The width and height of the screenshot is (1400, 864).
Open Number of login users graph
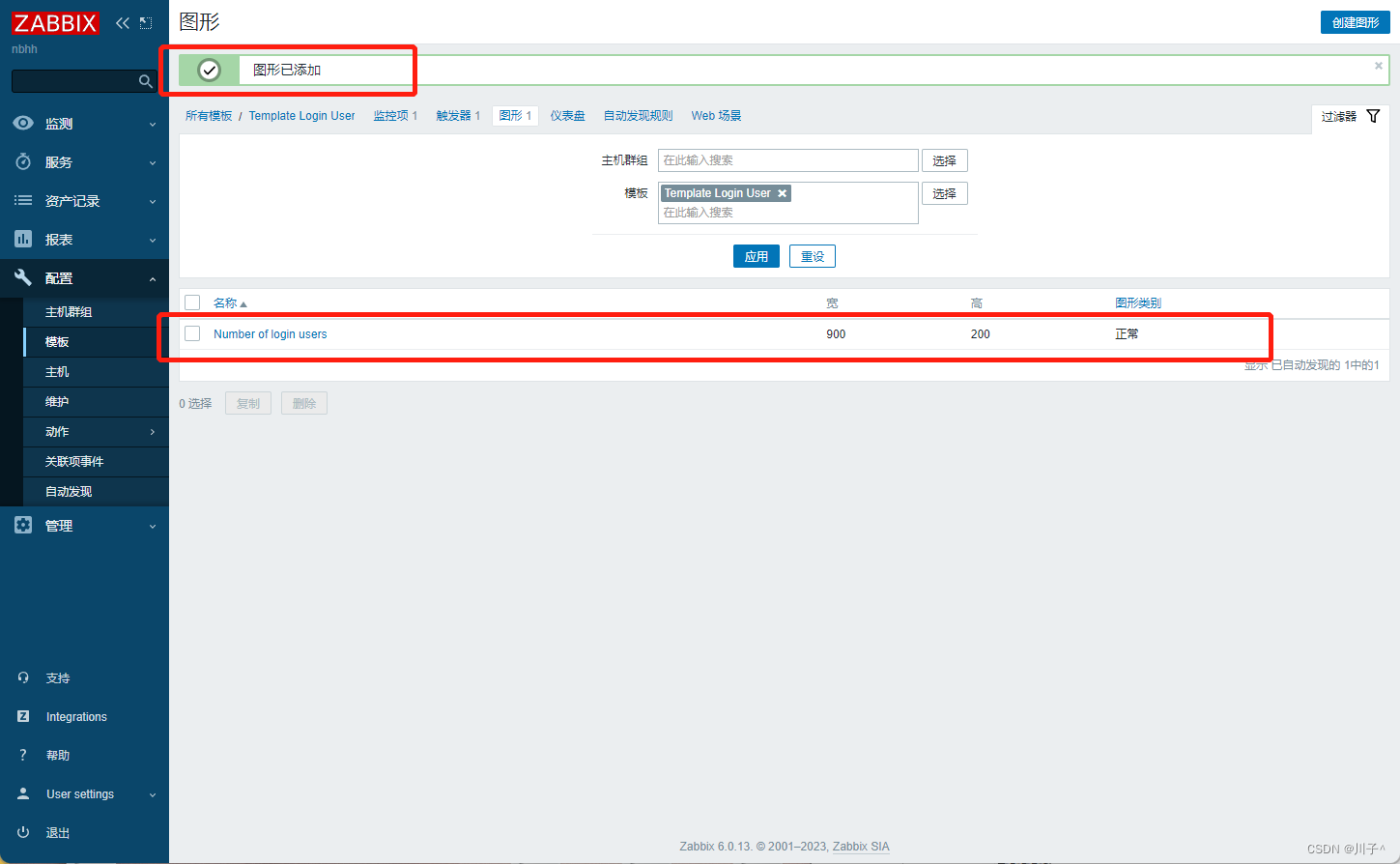coord(270,333)
